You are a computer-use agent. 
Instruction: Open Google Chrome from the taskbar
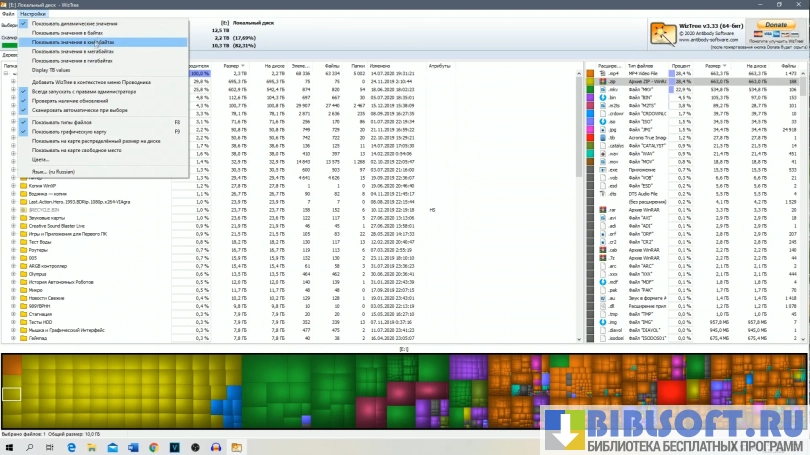click(153, 447)
